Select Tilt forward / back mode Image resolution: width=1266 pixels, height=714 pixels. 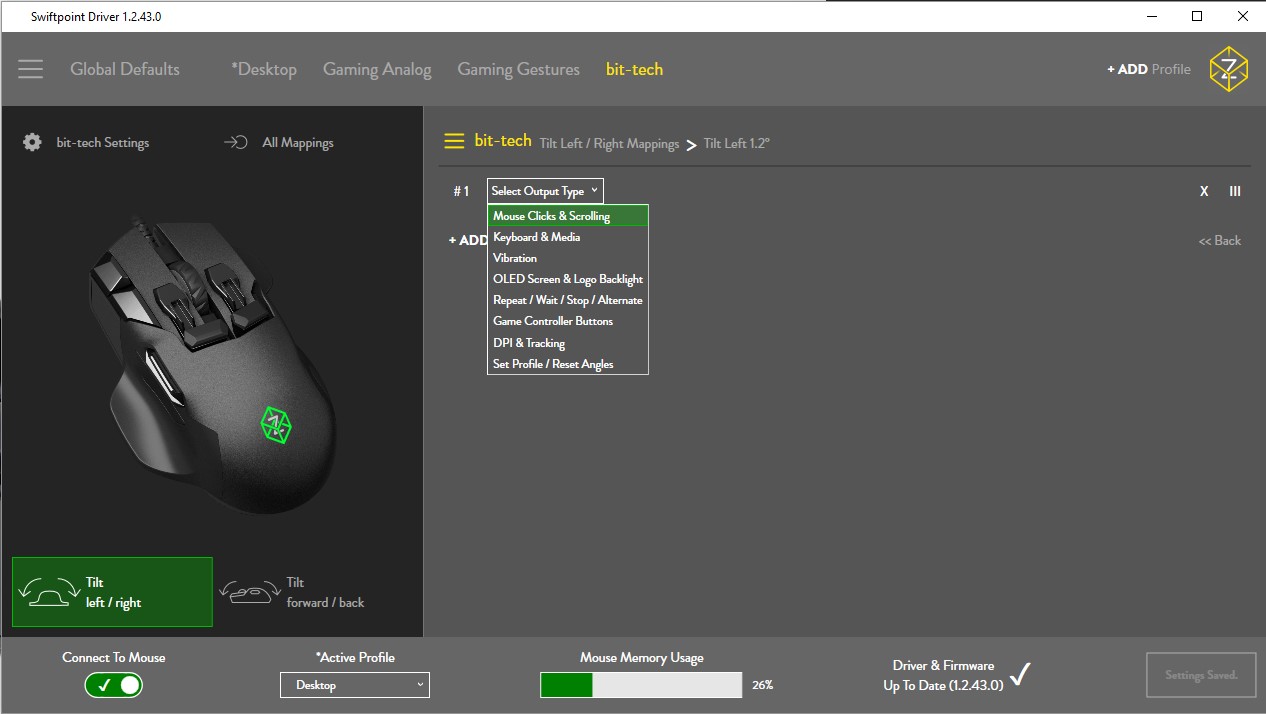[294, 592]
